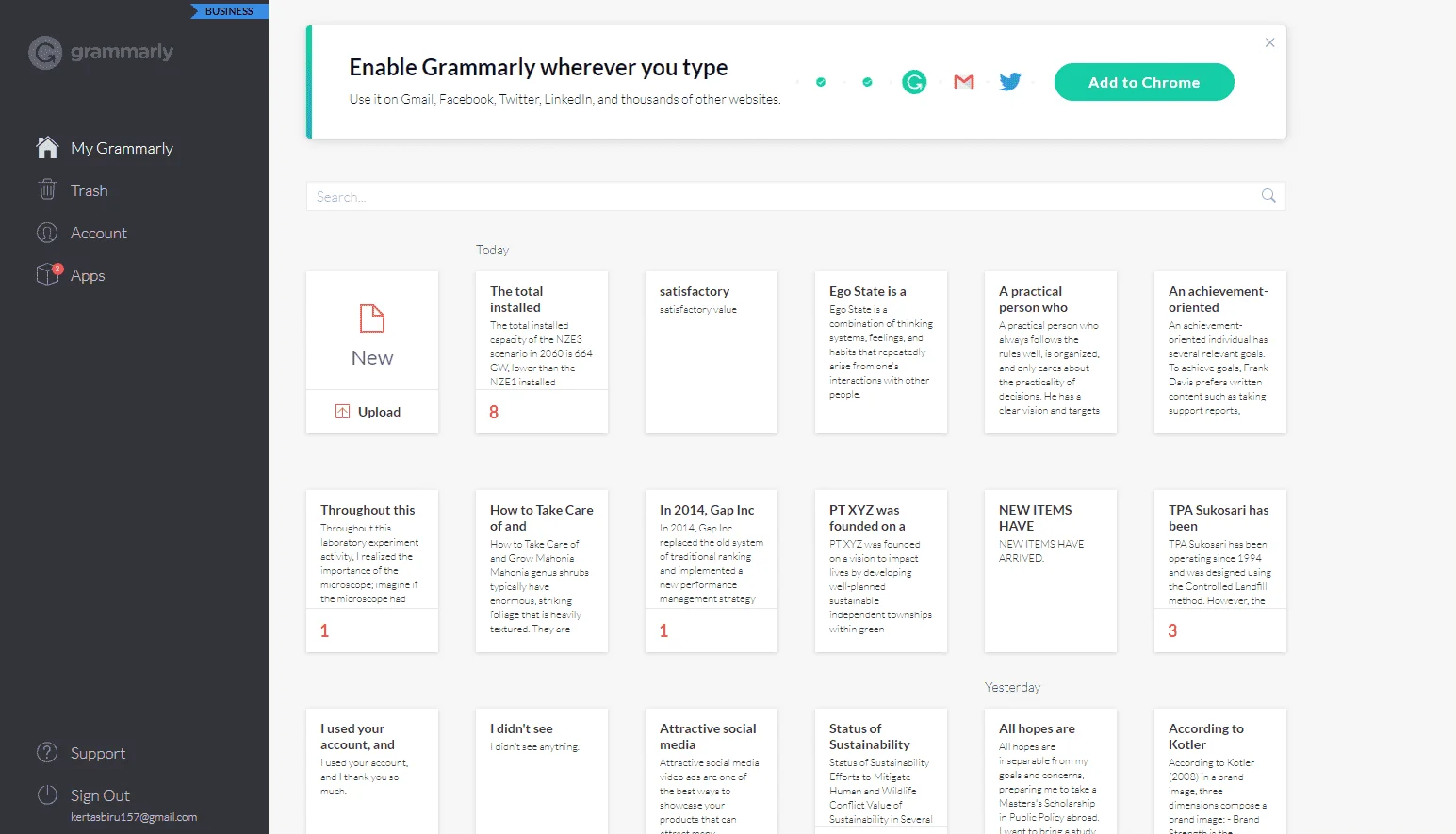
Task: Click the Upload button label
Action: [x=379, y=412]
